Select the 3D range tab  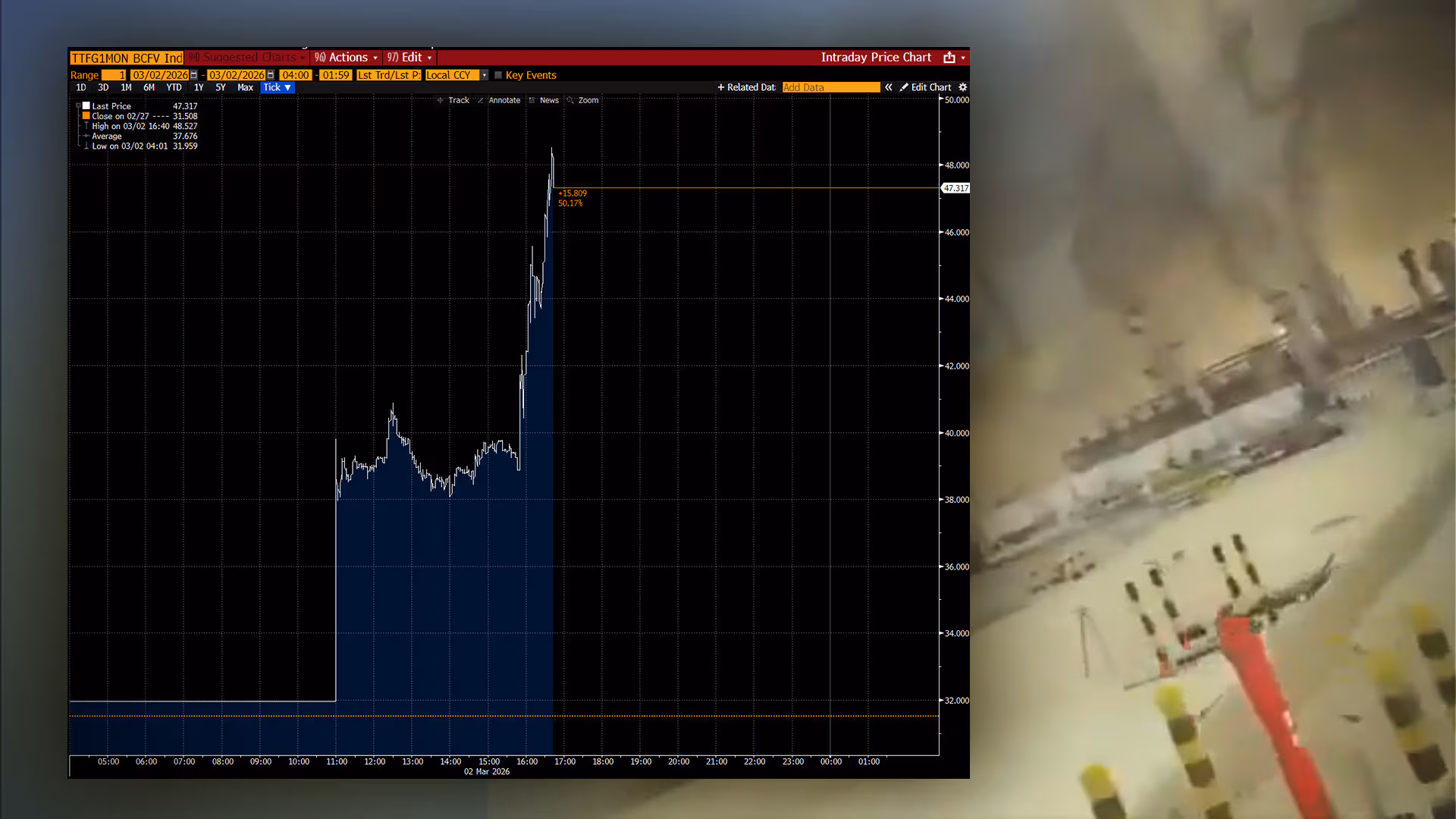[103, 87]
